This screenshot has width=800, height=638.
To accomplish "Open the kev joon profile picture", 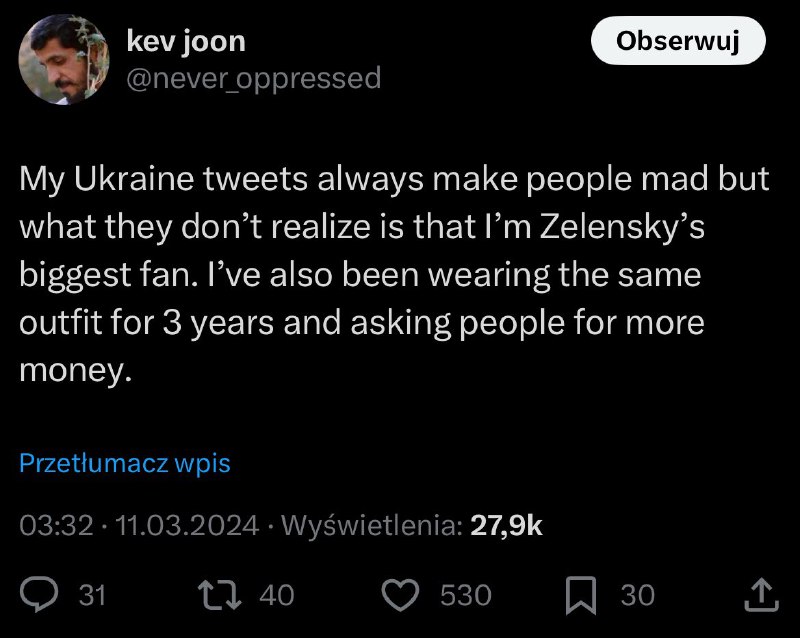I will [x=64, y=59].
